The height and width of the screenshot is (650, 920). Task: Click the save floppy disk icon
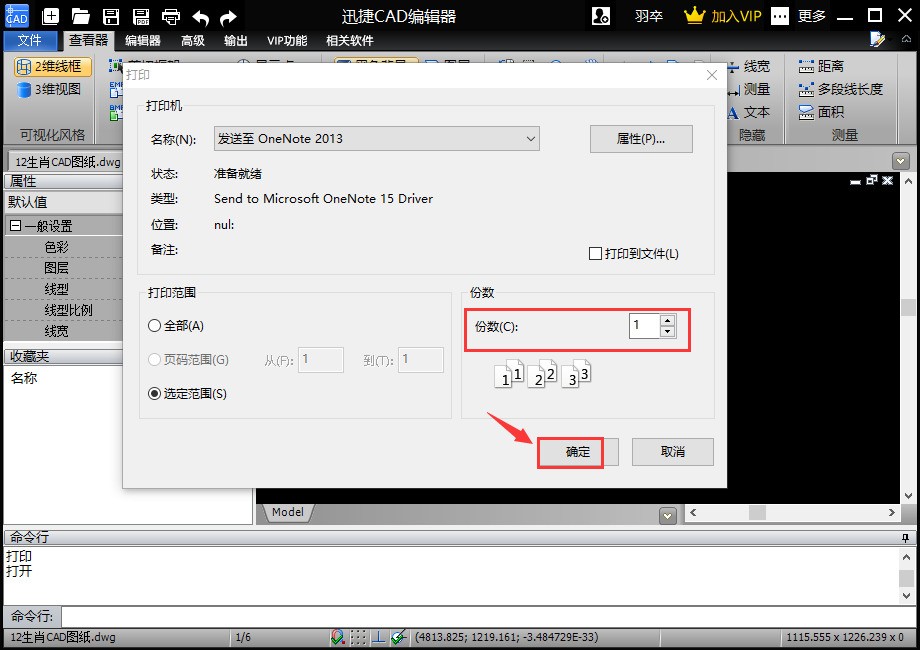pos(110,16)
